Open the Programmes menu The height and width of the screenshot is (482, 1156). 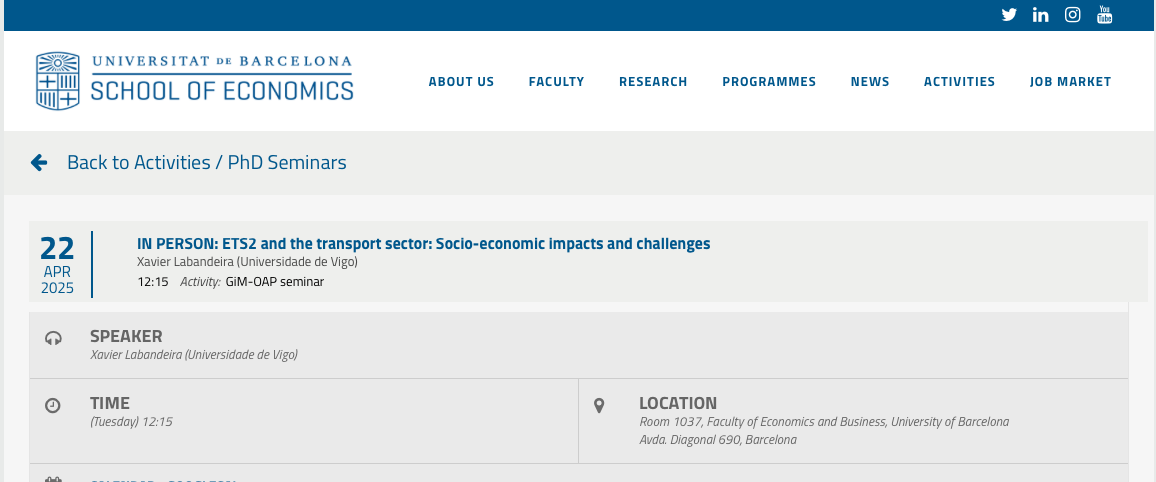(x=769, y=82)
